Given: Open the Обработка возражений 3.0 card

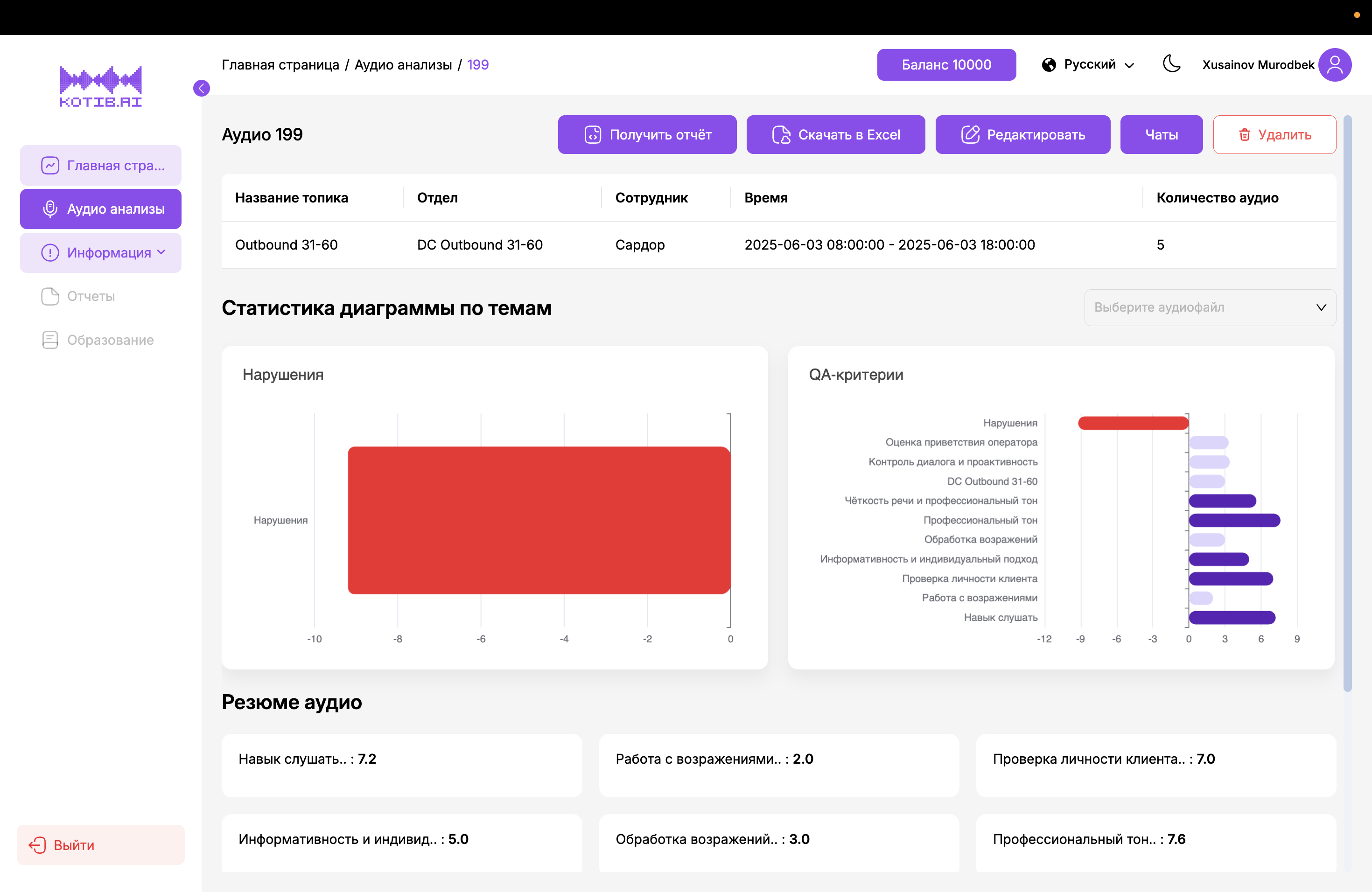Looking at the screenshot, I should pyautogui.click(x=779, y=843).
